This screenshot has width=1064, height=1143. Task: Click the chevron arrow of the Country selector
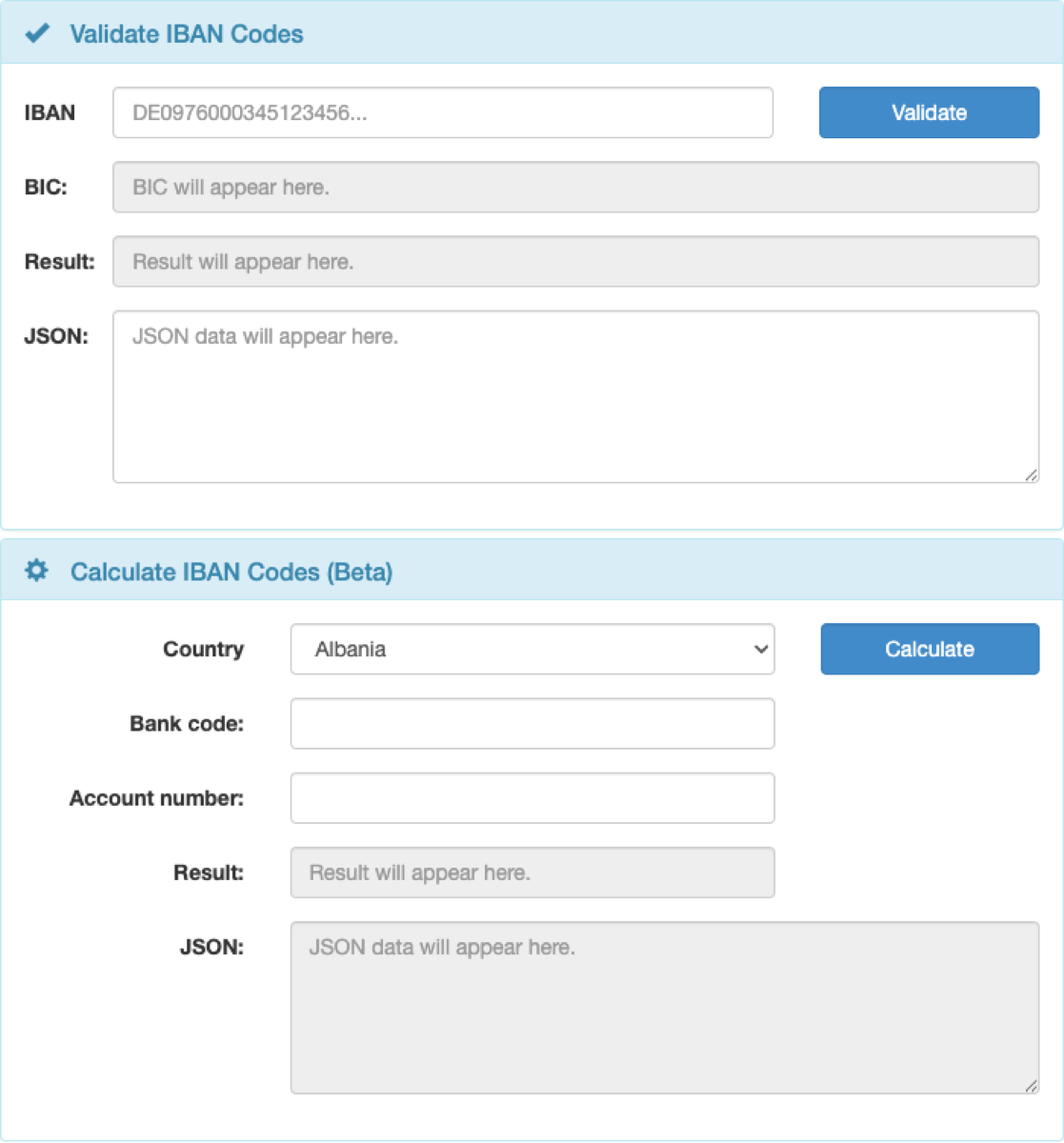759,649
